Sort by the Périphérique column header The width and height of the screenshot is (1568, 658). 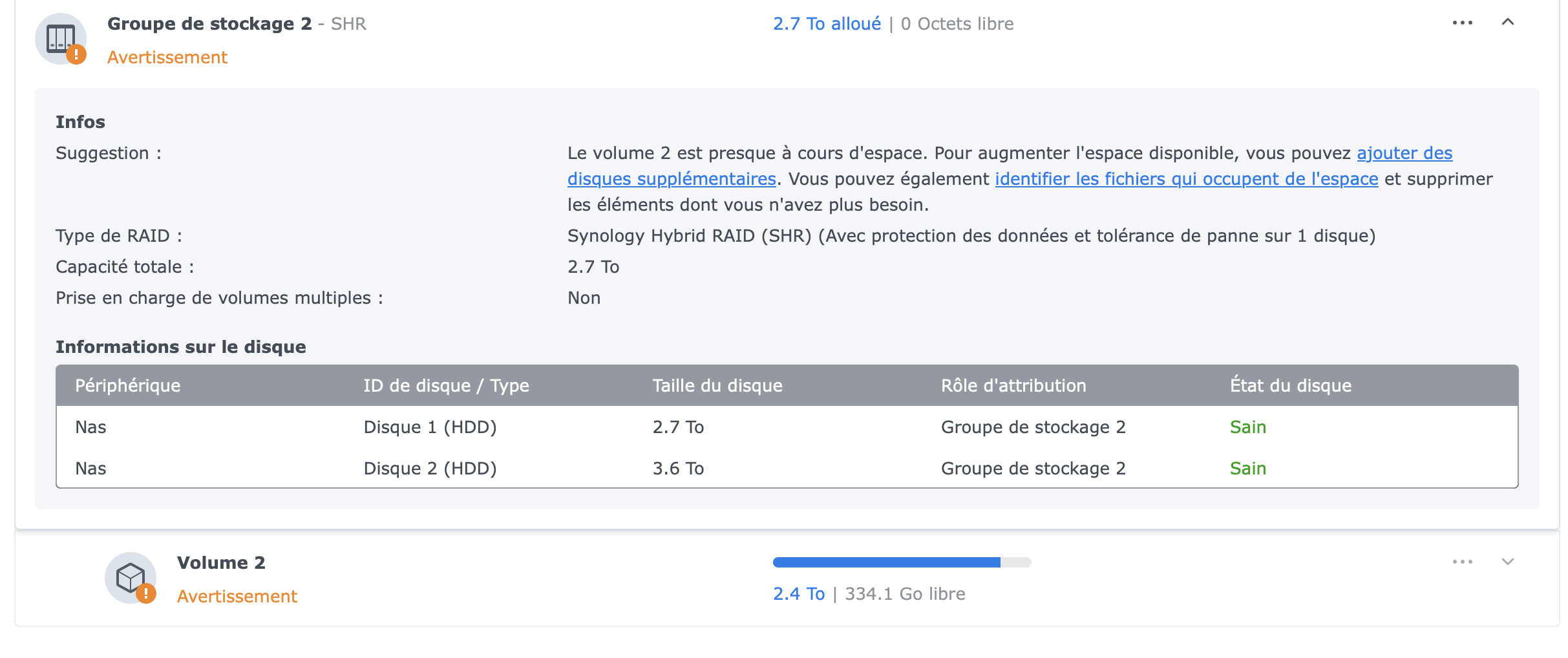click(x=128, y=385)
